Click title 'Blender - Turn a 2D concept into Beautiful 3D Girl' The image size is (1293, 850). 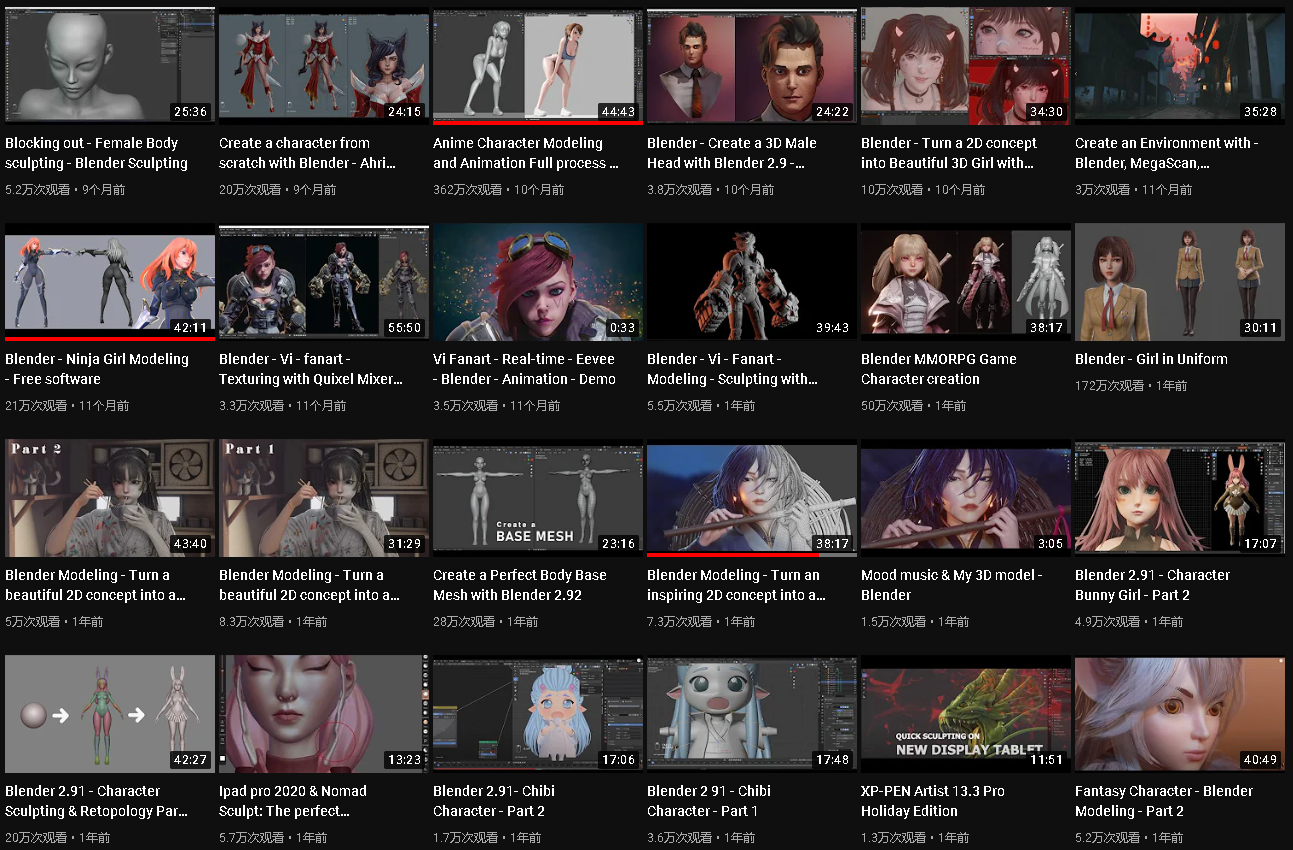[949, 153]
